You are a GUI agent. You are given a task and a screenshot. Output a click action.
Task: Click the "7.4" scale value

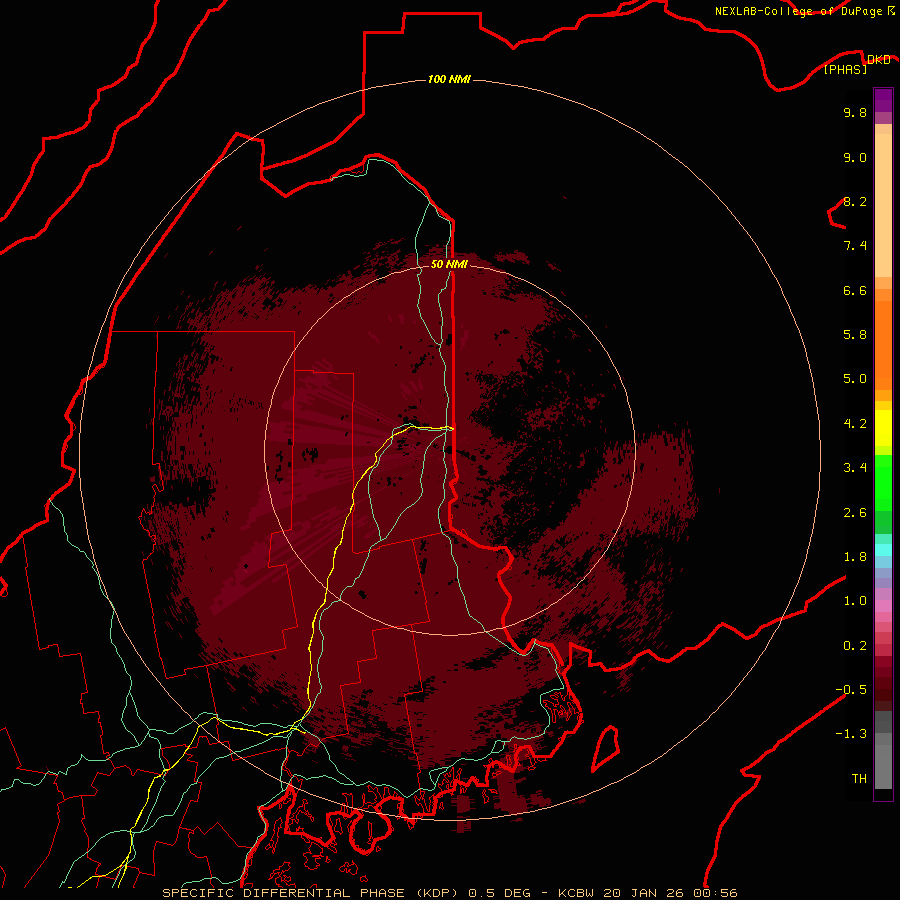[x=855, y=246]
